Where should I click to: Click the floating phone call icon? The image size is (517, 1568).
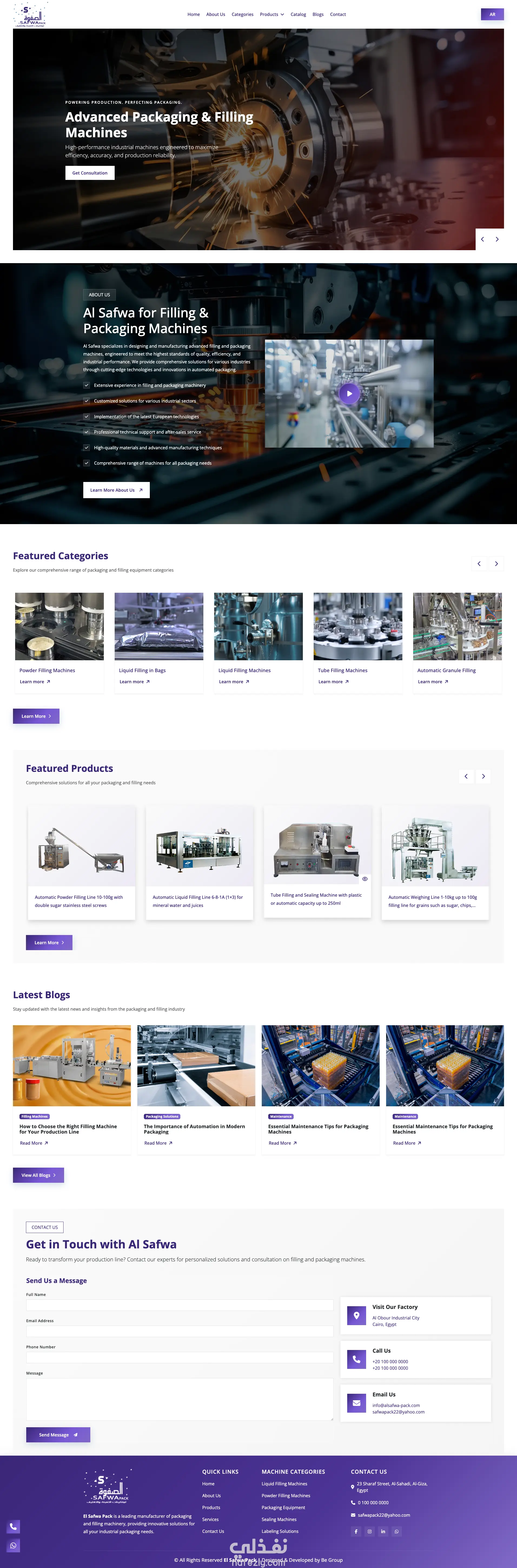coord(14,1526)
